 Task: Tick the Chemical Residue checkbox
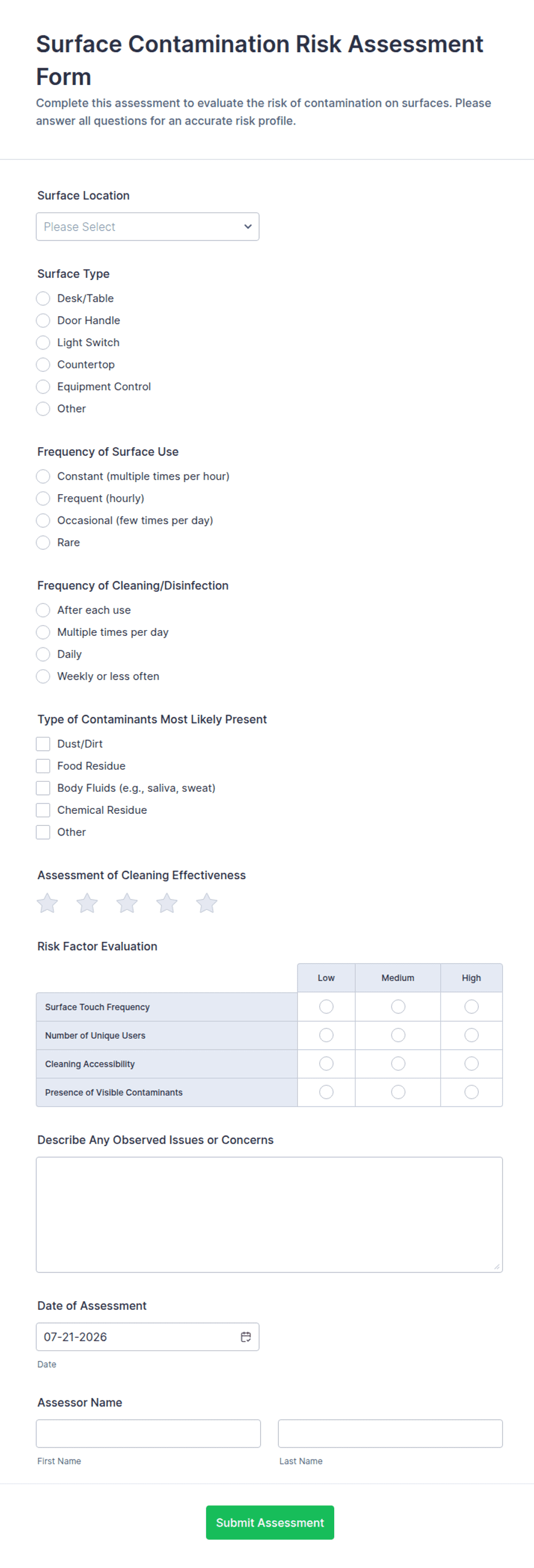point(43,810)
